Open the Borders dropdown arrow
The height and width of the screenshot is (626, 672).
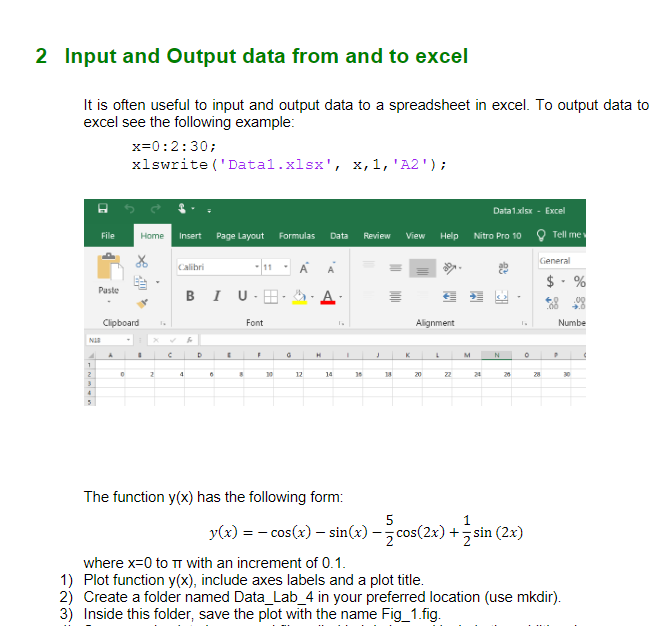click(x=283, y=297)
